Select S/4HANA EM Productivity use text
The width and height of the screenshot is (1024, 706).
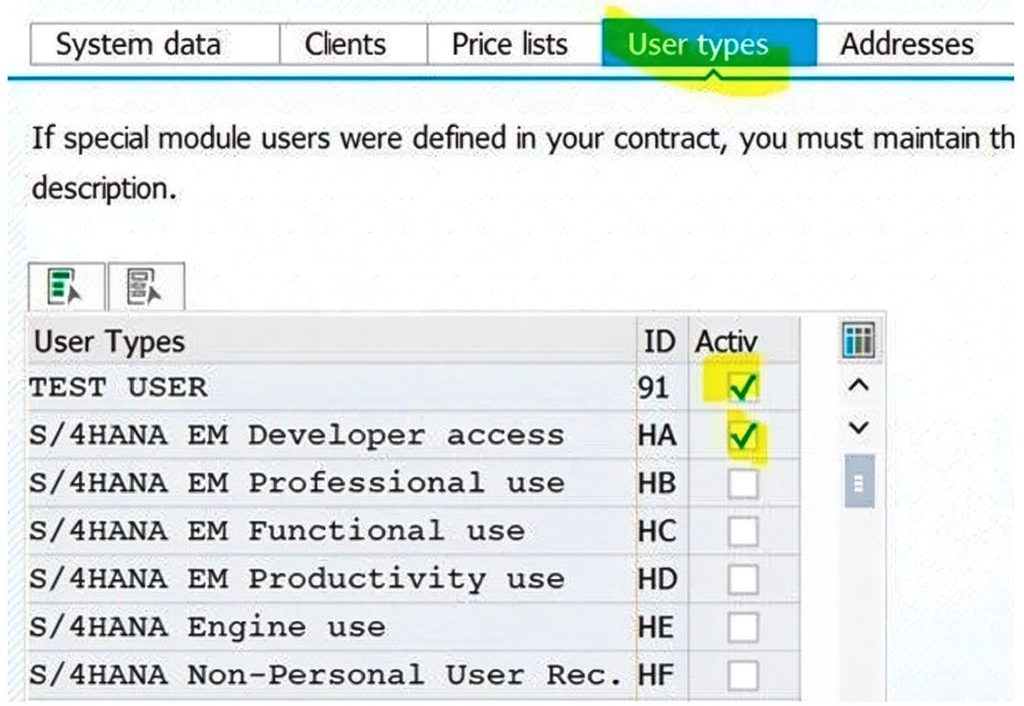click(296, 579)
